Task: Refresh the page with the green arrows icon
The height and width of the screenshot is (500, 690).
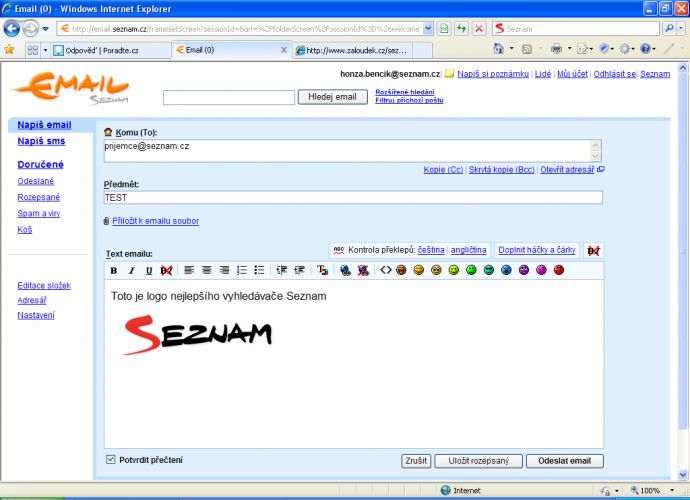Action: tap(461, 29)
